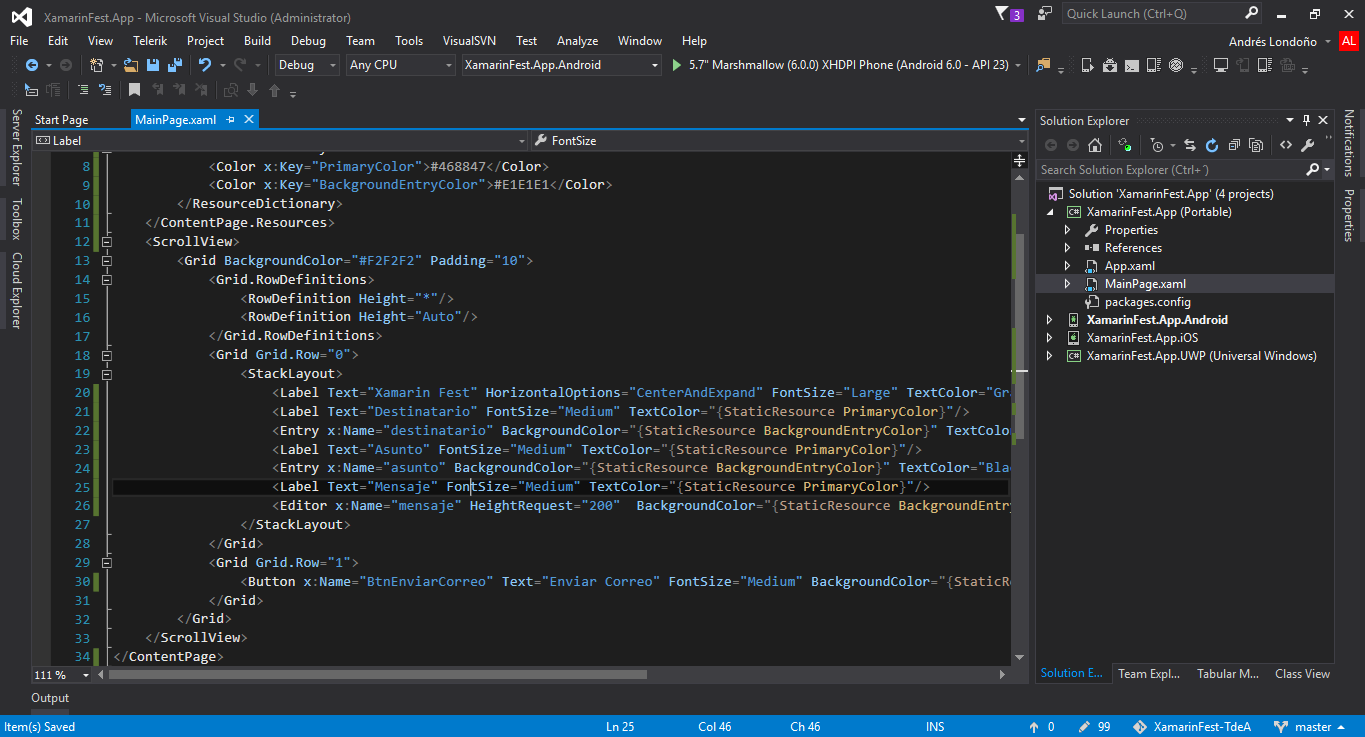
Task: Collapse all items in Solution Explorer
Action: (1234, 145)
